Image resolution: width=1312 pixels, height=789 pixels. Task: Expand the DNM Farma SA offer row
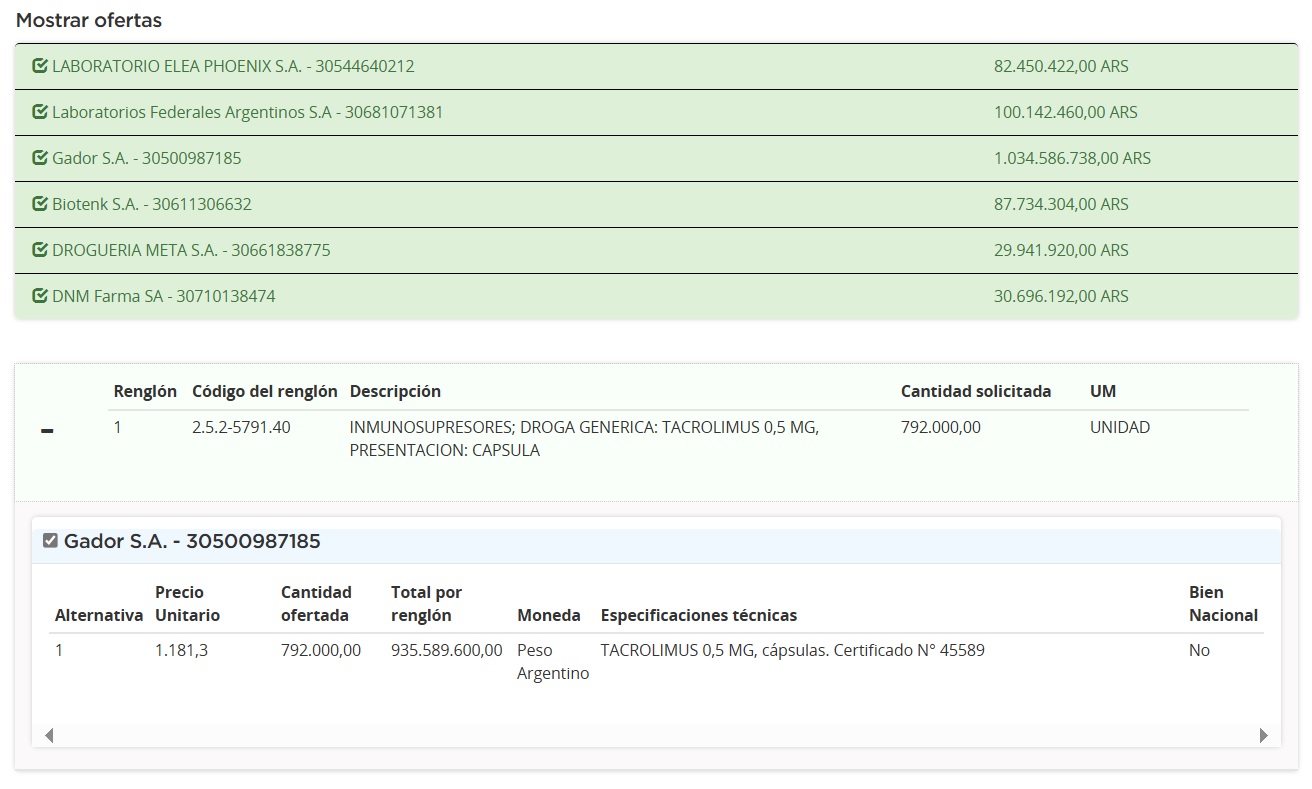164,296
